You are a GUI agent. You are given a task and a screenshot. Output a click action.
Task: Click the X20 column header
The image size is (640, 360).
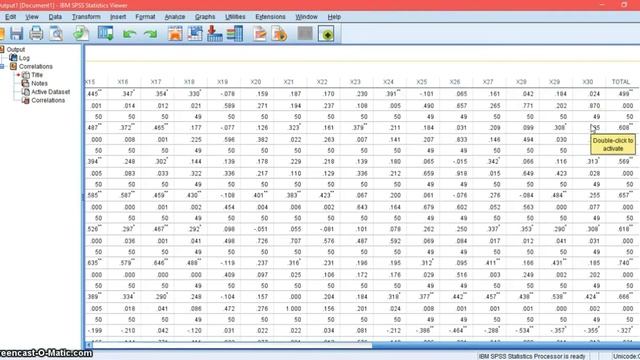click(256, 82)
